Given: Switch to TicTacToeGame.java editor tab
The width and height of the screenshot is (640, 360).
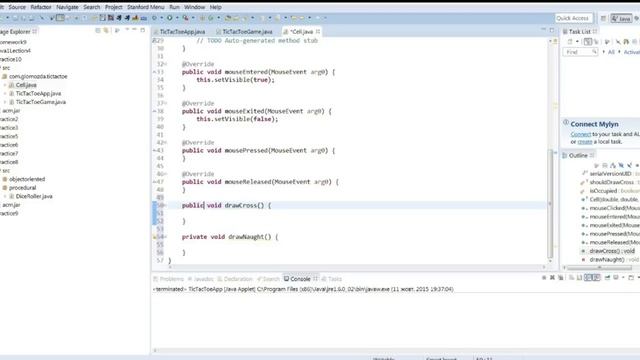Looking at the screenshot, I should tap(247, 31).
